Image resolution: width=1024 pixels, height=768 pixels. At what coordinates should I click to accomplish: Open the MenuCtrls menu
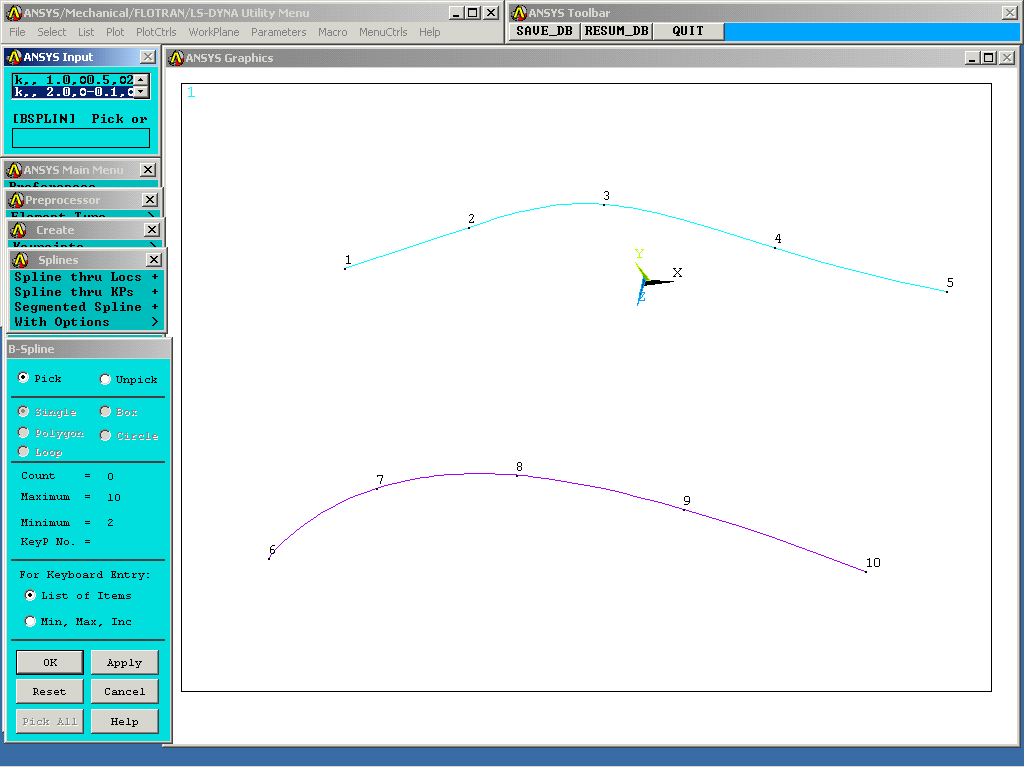click(383, 32)
